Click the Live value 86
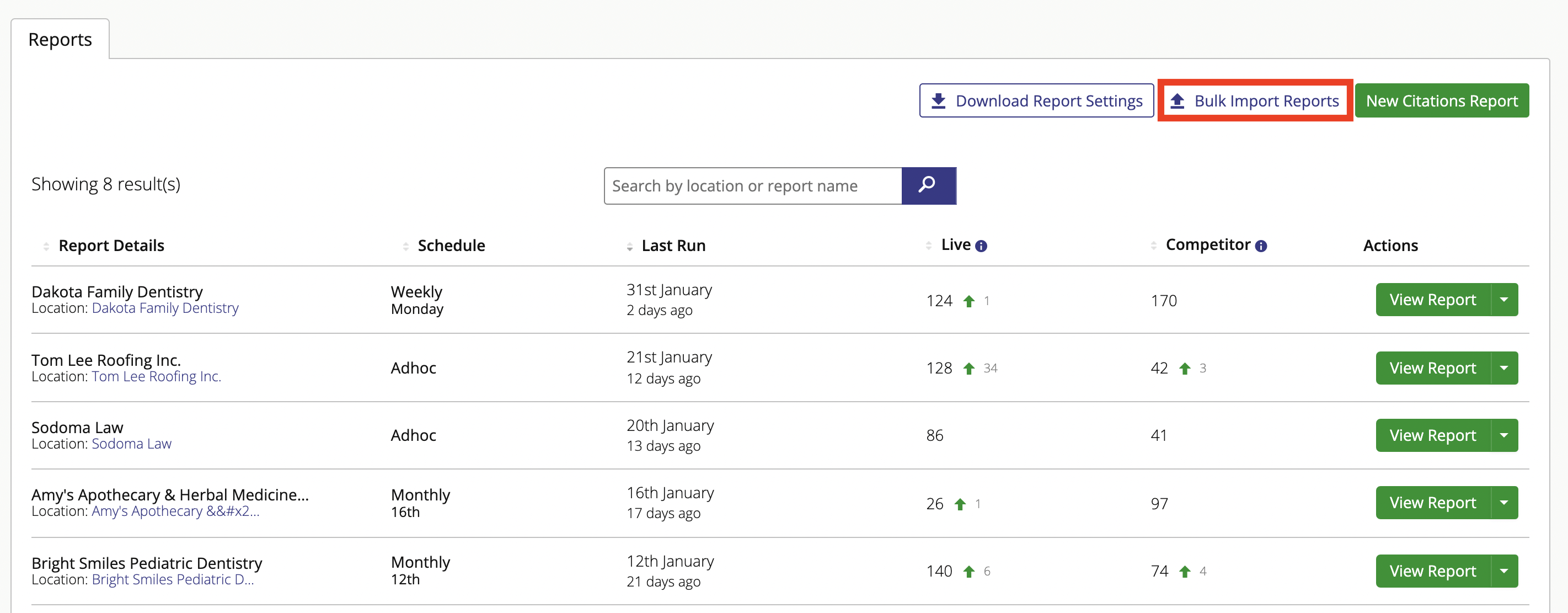This screenshot has width=1568, height=613. [x=935, y=436]
